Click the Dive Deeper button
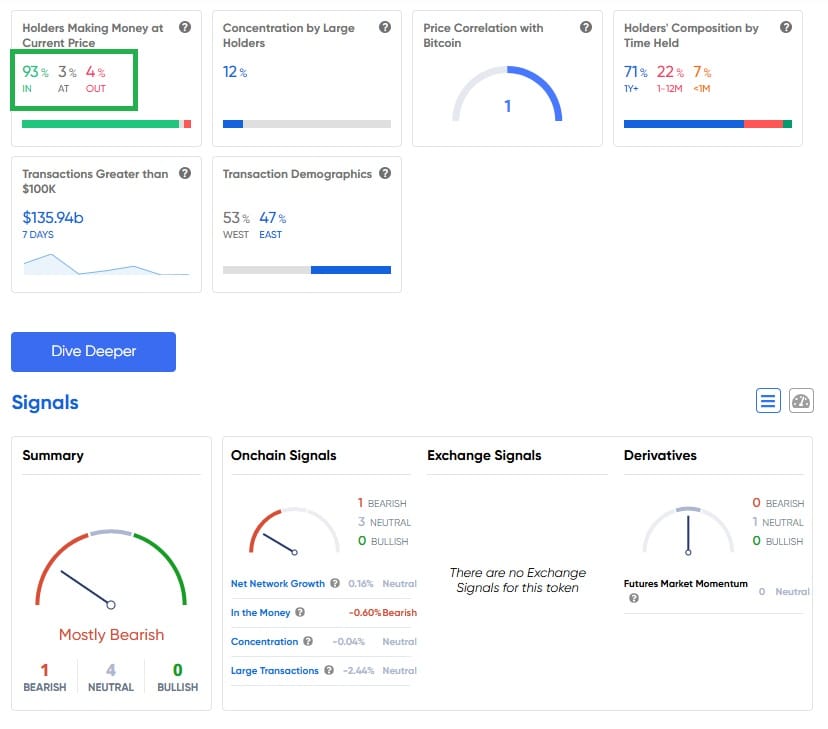828x729 pixels. 93,352
